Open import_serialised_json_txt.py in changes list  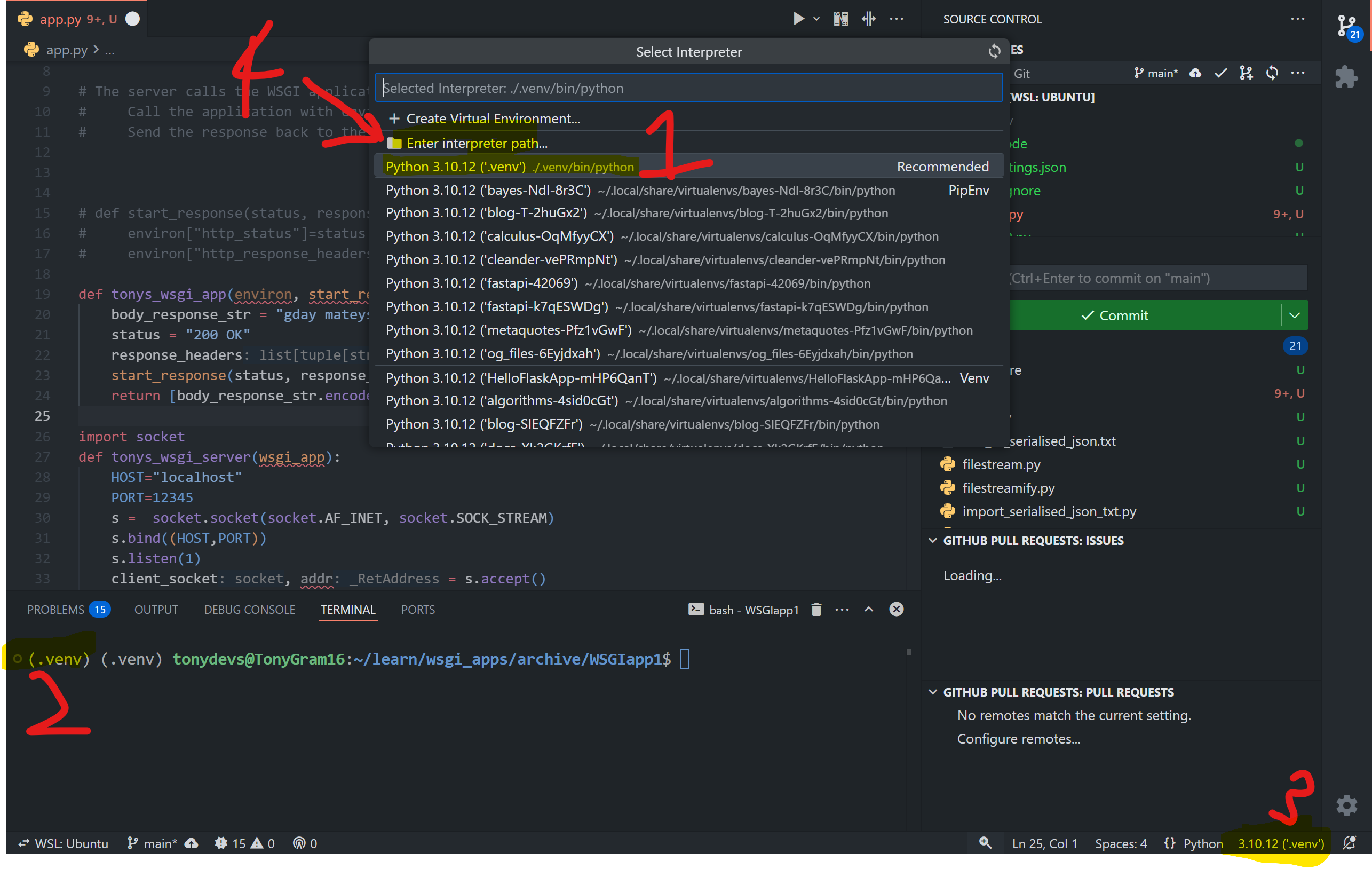tap(1049, 511)
